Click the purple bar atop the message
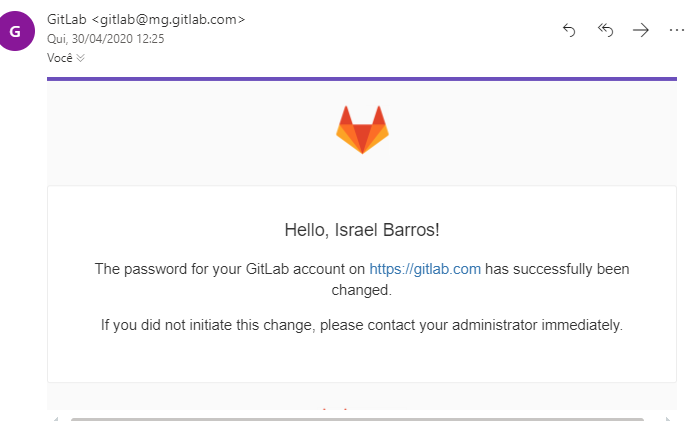This screenshot has height=421, width=694. click(362, 79)
